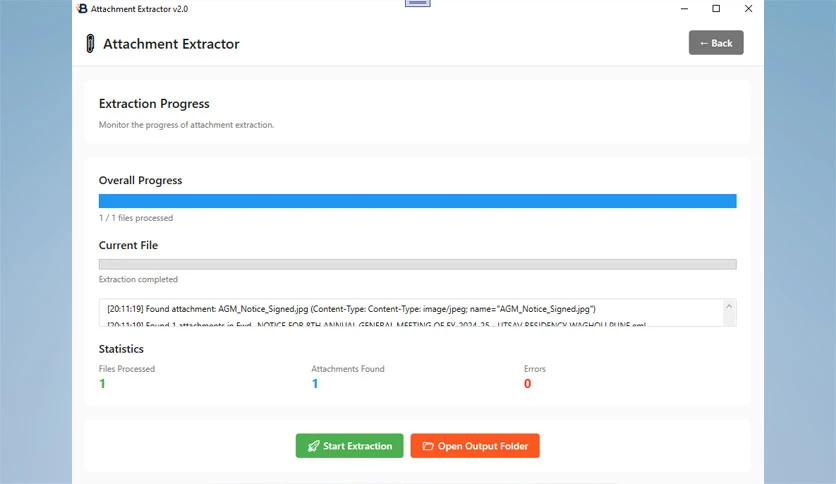Image resolution: width=836 pixels, height=484 pixels.
Task: Click the Attachment Extractor v2.0 window title
Action: [139, 9]
